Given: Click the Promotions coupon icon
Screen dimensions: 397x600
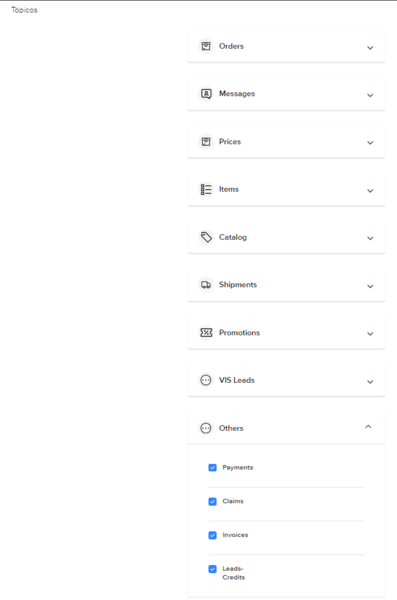Looking at the screenshot, I should [x=206, y=333].
